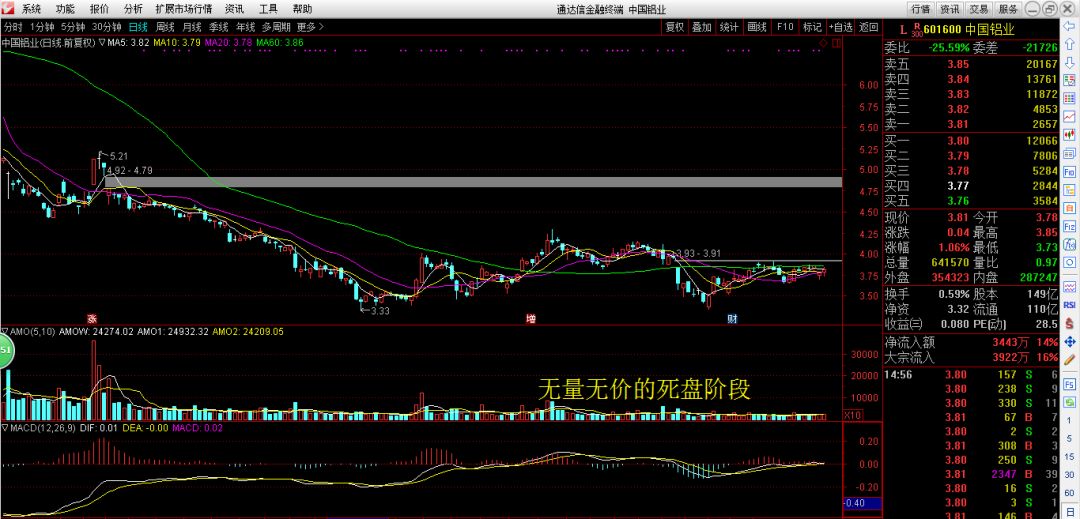
Task: Select the candlestick chart sidebar icon
Action: (1070, 135)
